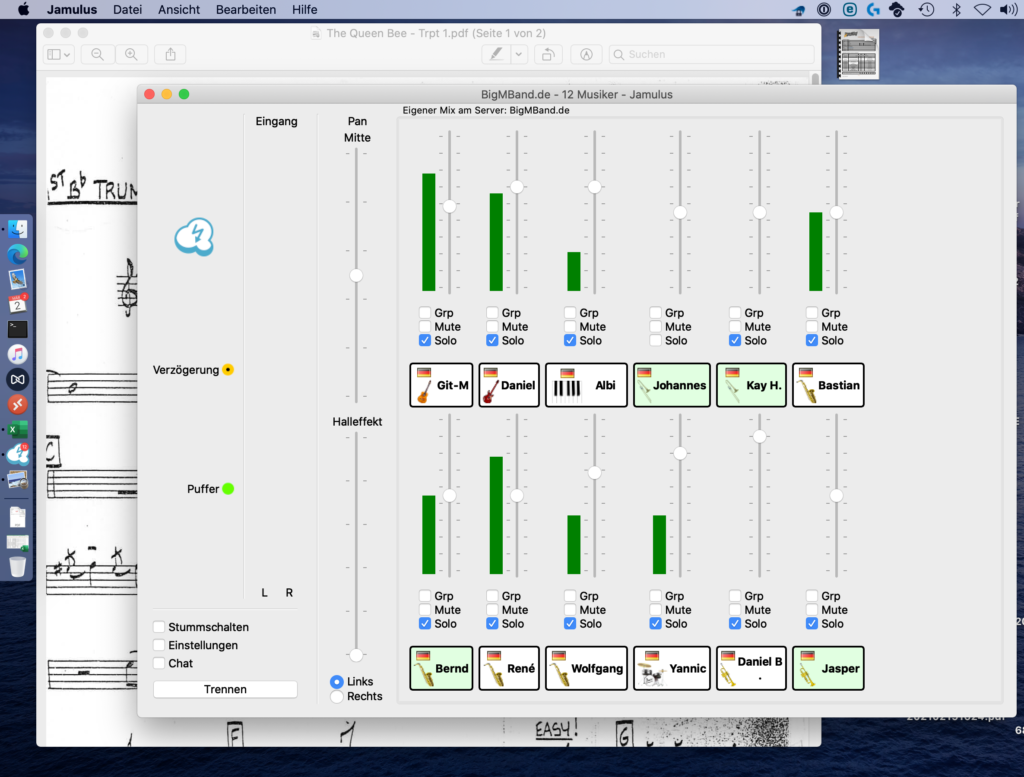Open Music app from the dock
Image resolution: width=1024 pixels, height=777 pixels.
(18, 354)
